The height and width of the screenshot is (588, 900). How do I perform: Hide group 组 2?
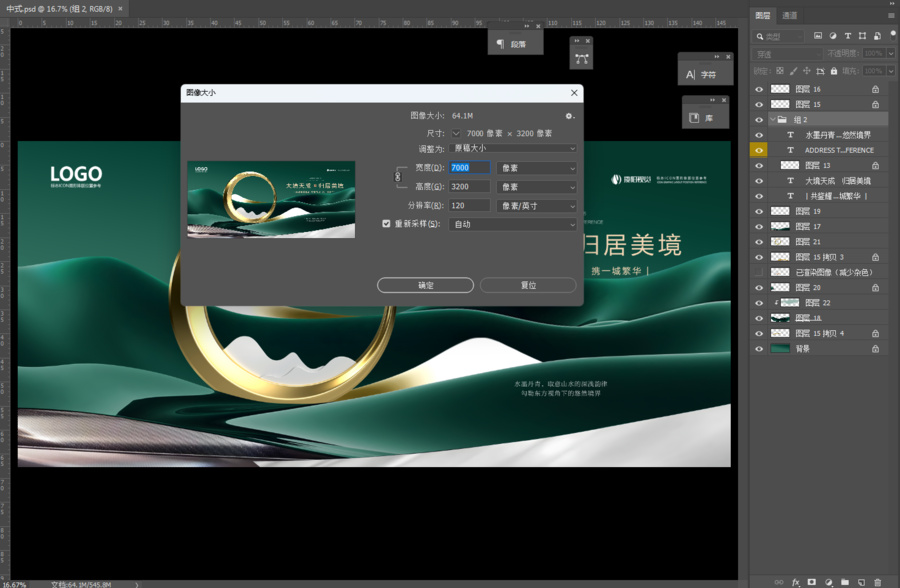[759, 119]
